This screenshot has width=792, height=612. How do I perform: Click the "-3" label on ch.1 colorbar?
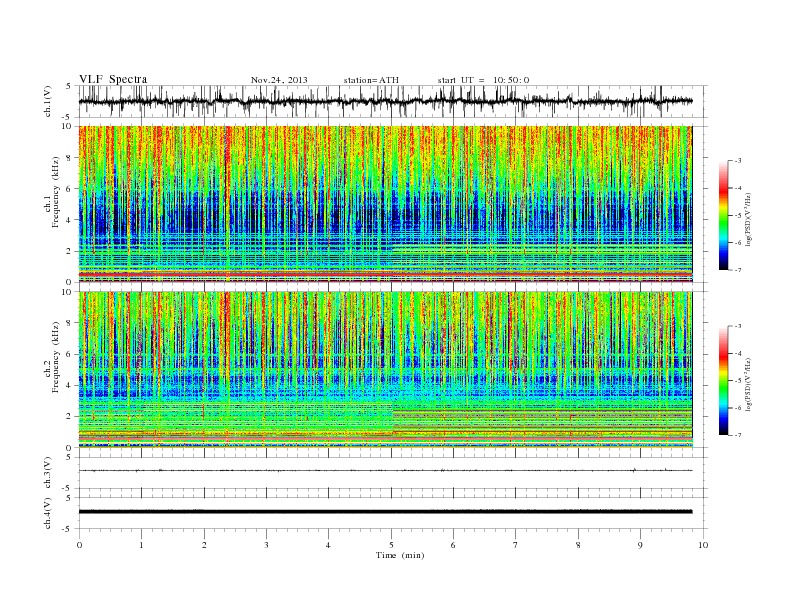click(738, 161)
